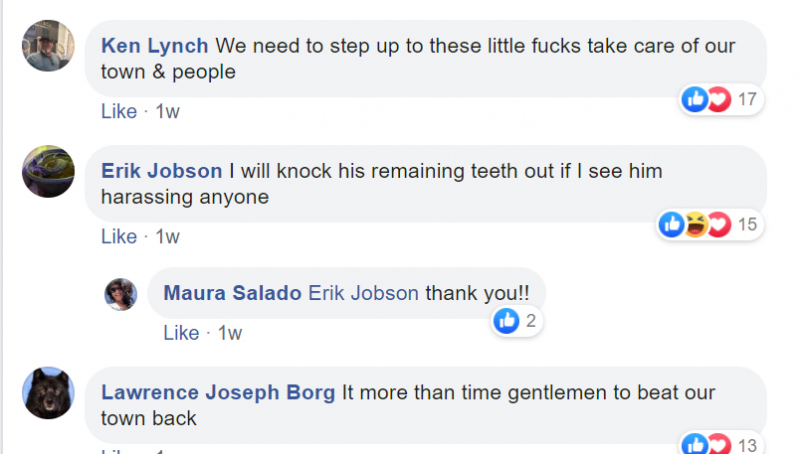
Task: View thumbs-up reaction on Maura Salado's reply
Action: [x=508, y=321]
